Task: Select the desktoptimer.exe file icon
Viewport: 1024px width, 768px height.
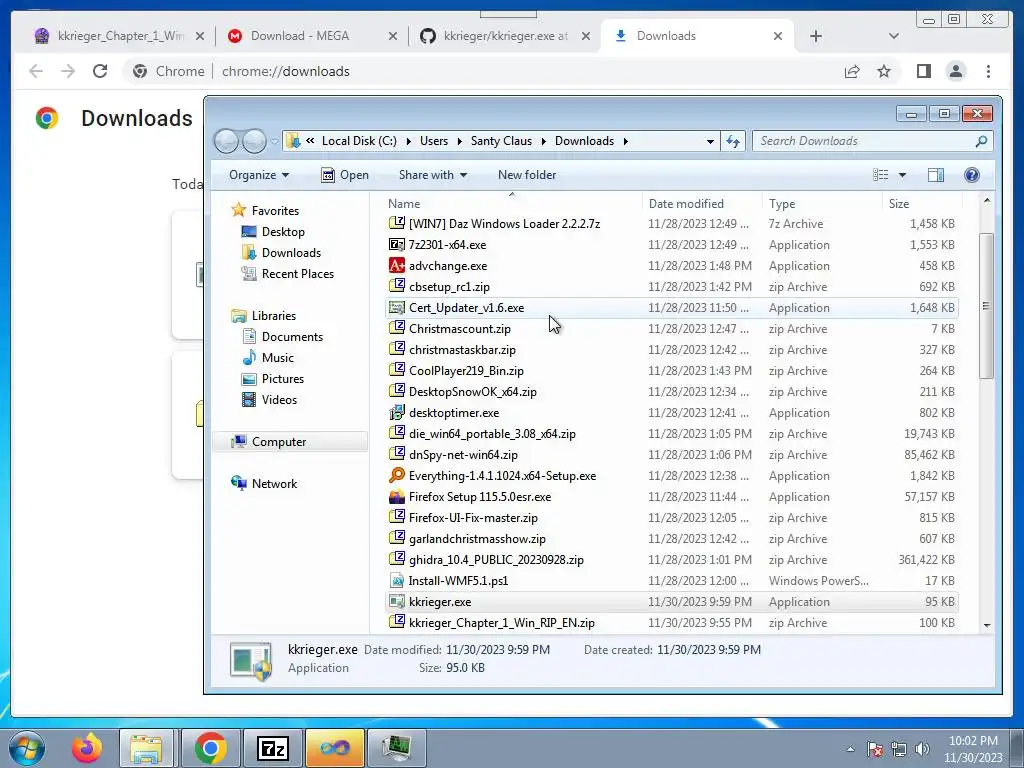Action: [x=396, y=413]
